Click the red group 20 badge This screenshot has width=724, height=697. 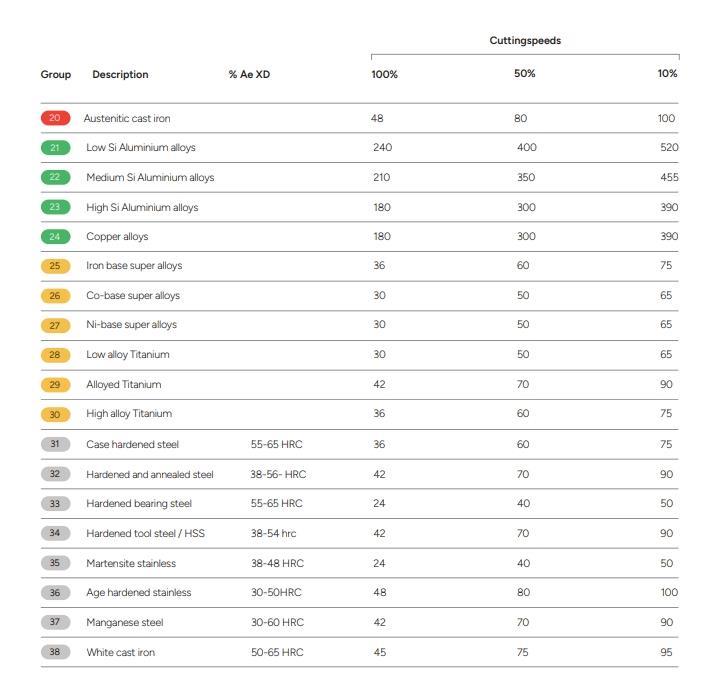(x=54, y=118)
